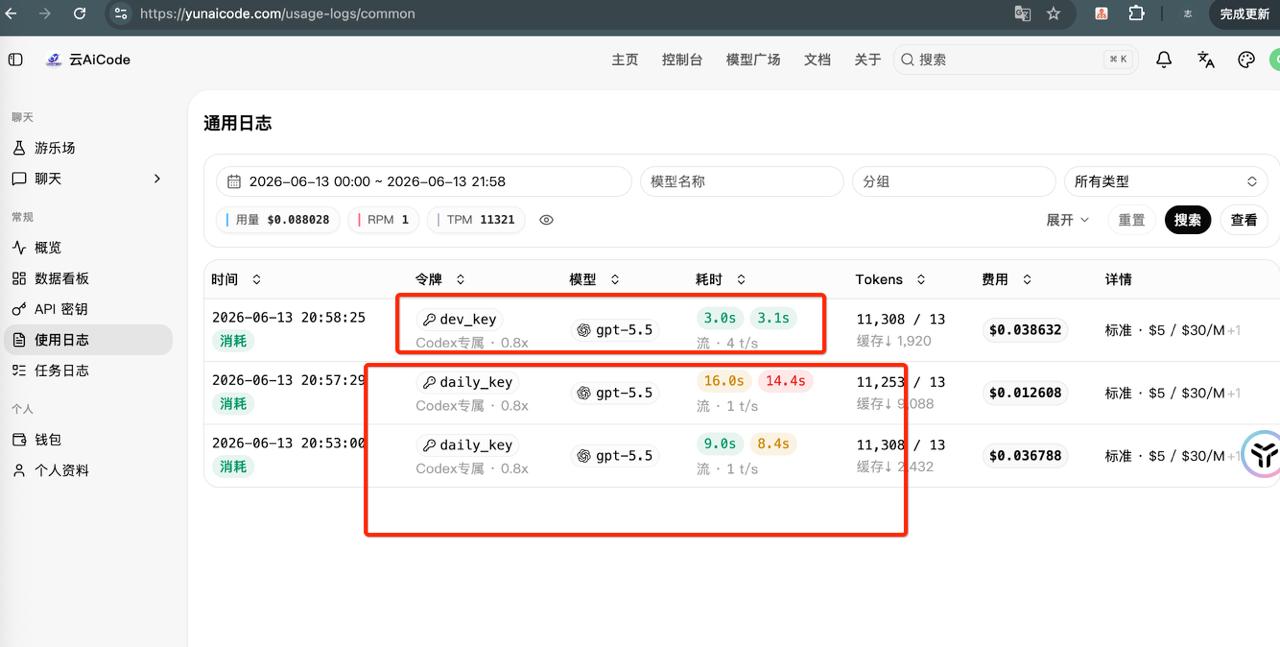Sort by 模型 column arrows
This screenshot has width=1280, height=647.
(x=614, y=280)
